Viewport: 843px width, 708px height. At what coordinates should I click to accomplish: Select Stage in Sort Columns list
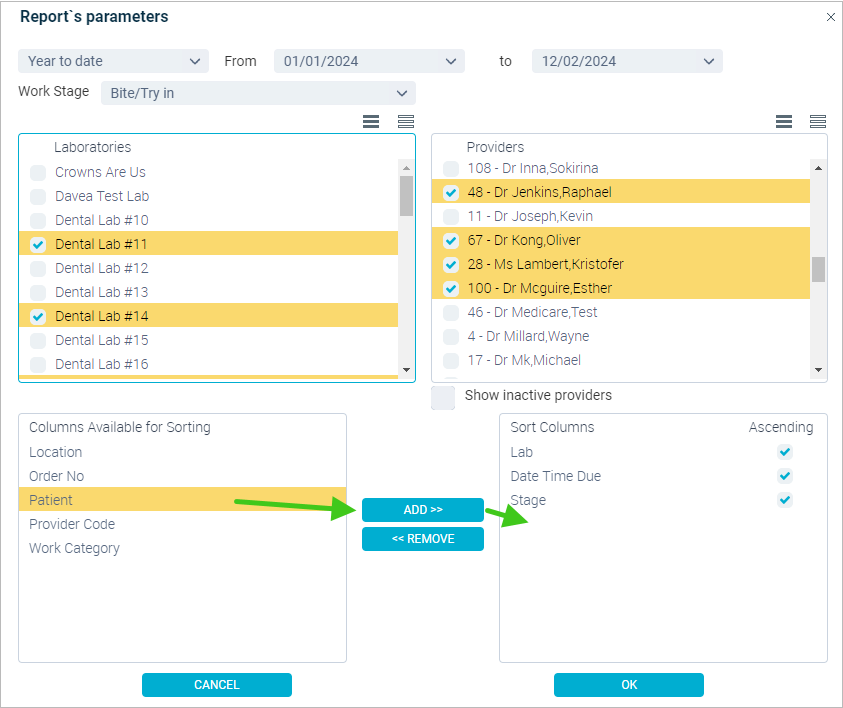[x=528, y=500]
